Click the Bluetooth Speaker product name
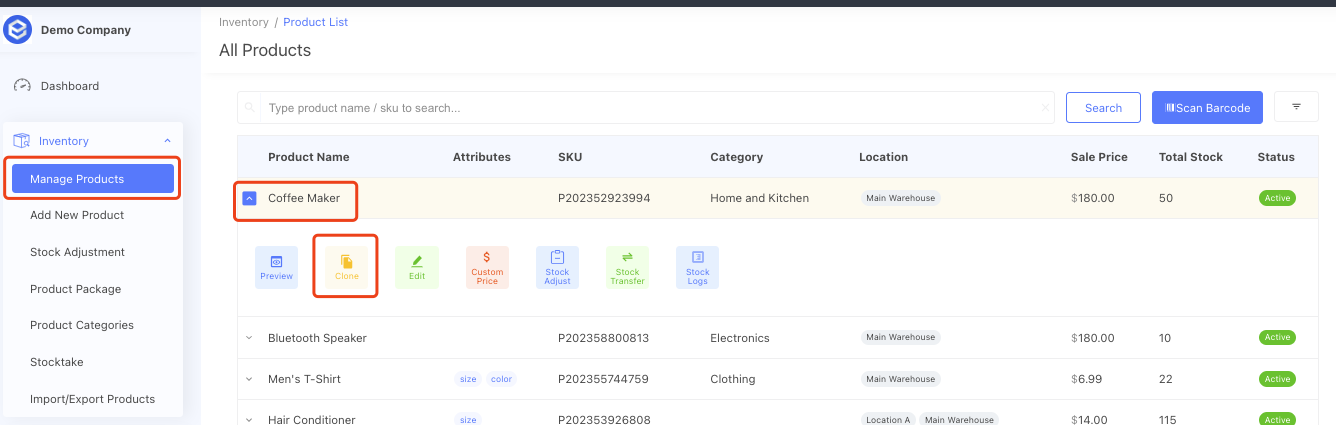The height and width of the screenshot is (425, 1336). 317,338
